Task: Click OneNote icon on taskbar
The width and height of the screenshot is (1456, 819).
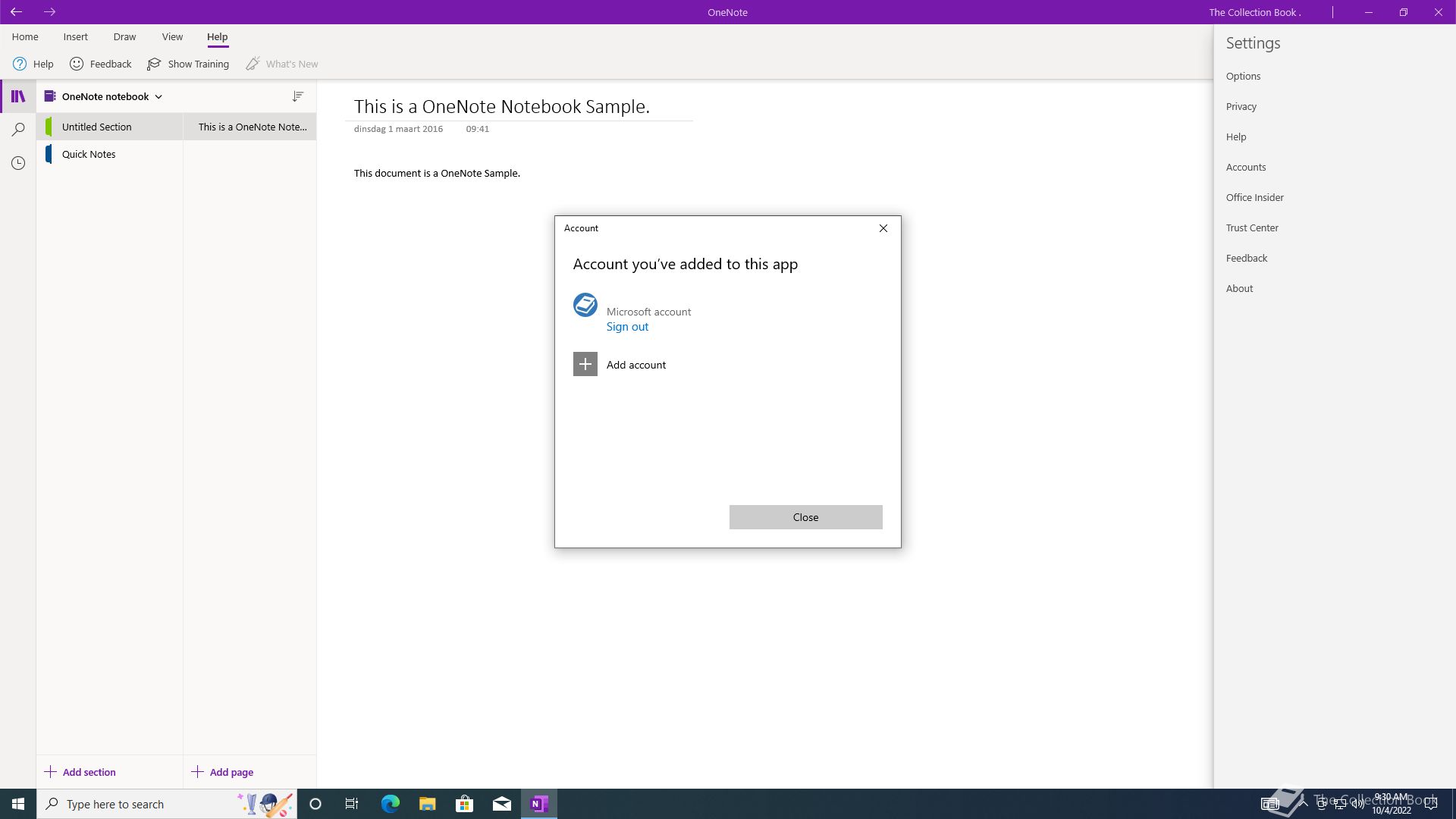Action: tap(539, 804)
